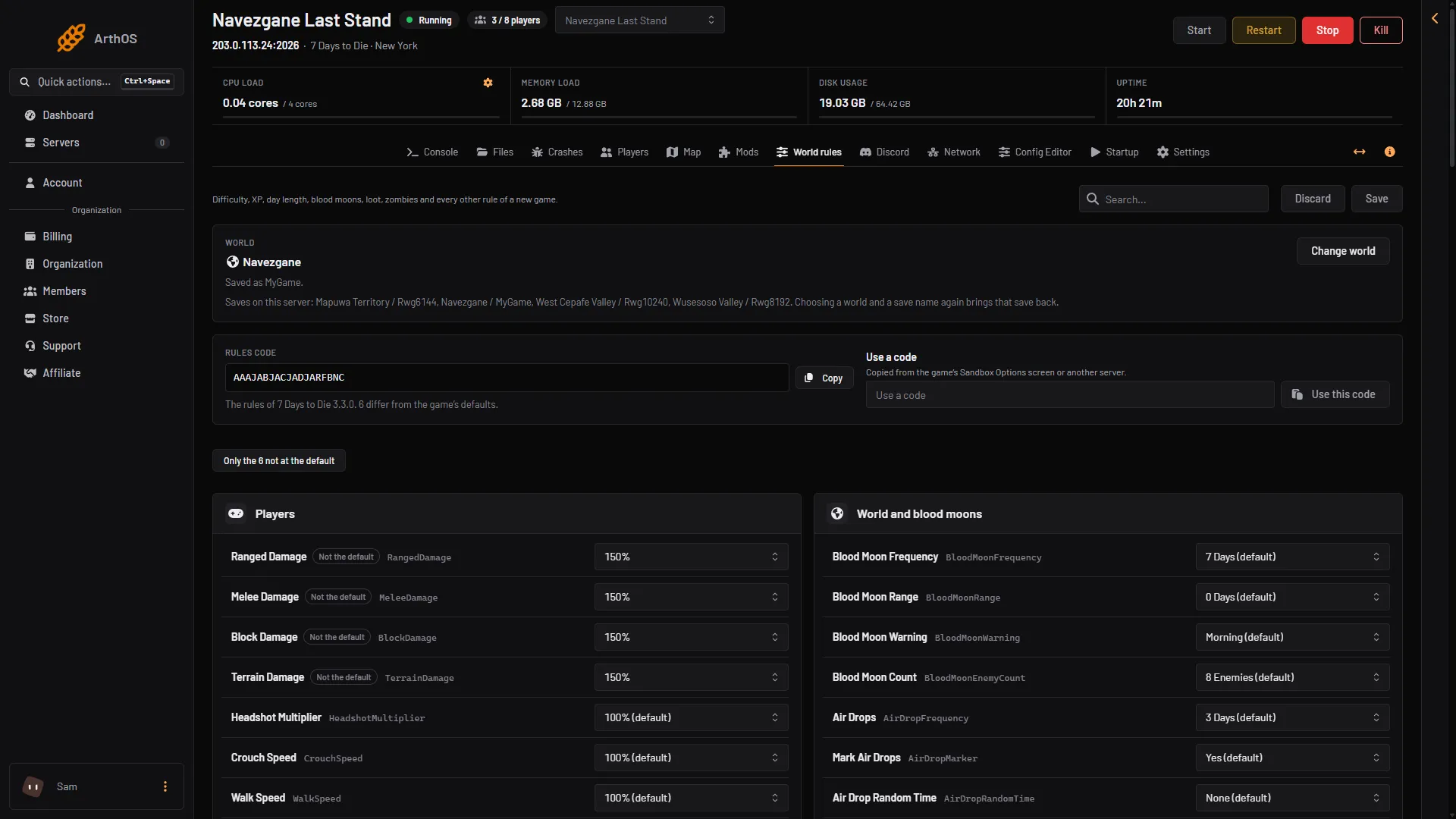
Task: Click the ArthOS logo
Action: pos(96,38)
